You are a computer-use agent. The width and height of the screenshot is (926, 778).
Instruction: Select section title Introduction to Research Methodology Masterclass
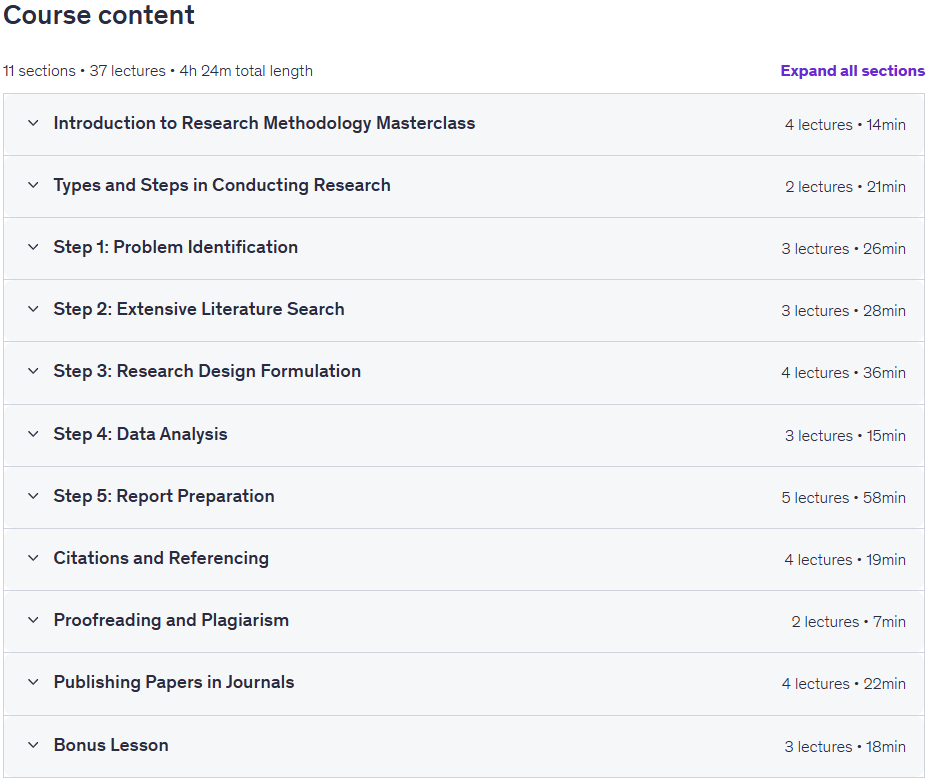(x=264, y=123)
